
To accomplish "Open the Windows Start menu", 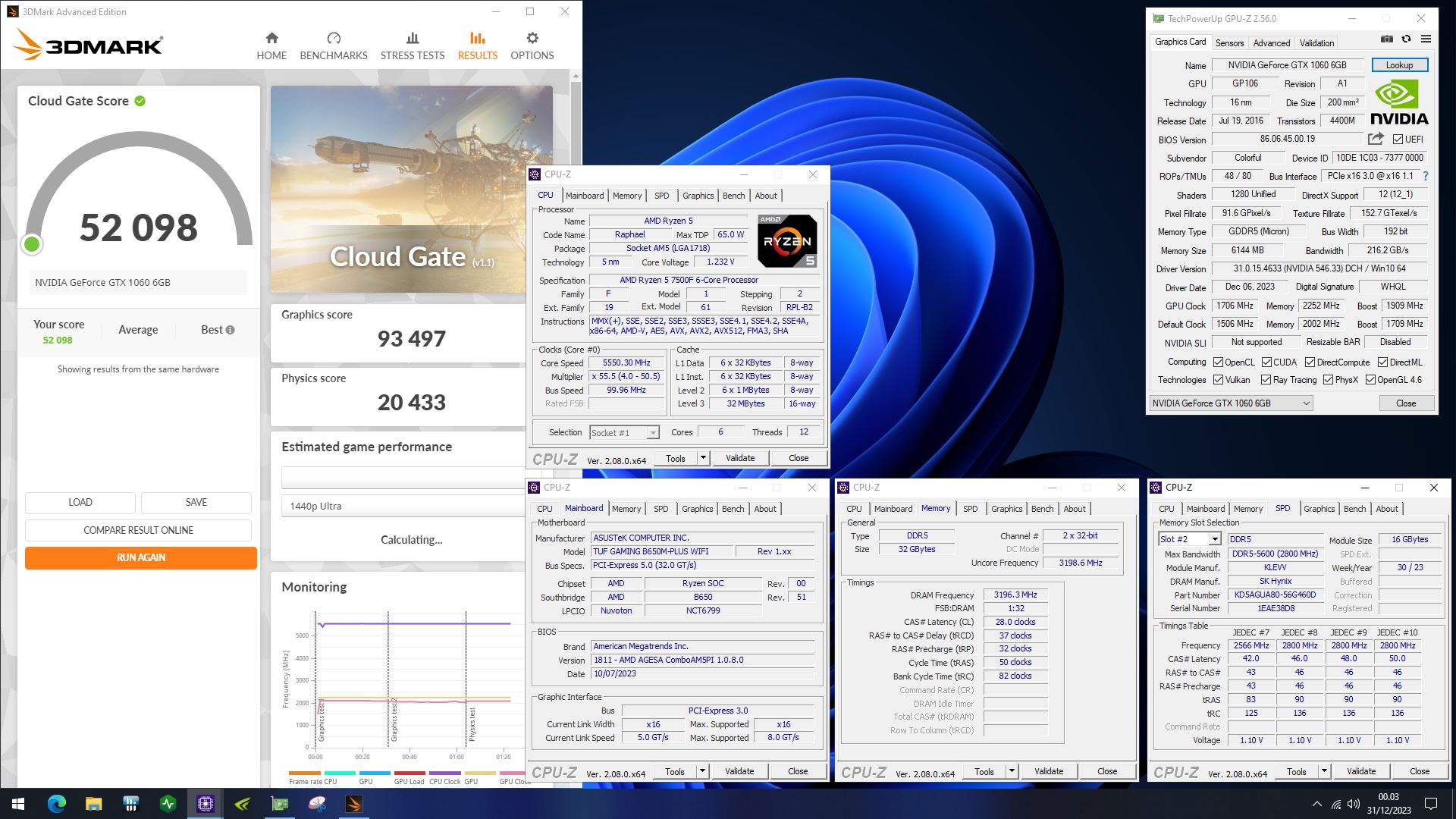I will point(18,804).
